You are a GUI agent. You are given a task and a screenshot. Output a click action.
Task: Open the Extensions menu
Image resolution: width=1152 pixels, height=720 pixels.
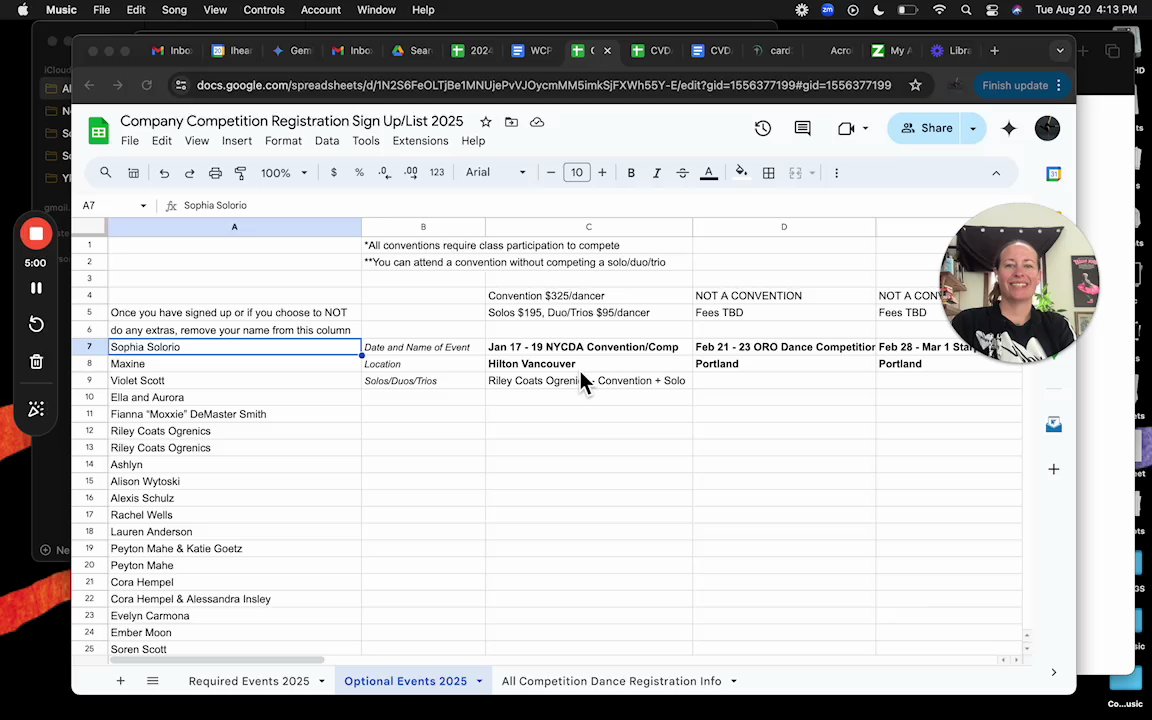420,141
